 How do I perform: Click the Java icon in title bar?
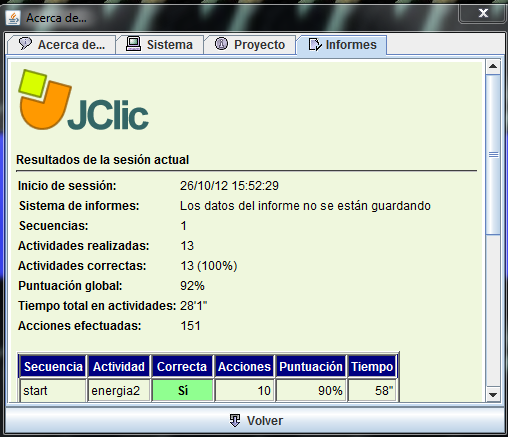coord(13,18)
